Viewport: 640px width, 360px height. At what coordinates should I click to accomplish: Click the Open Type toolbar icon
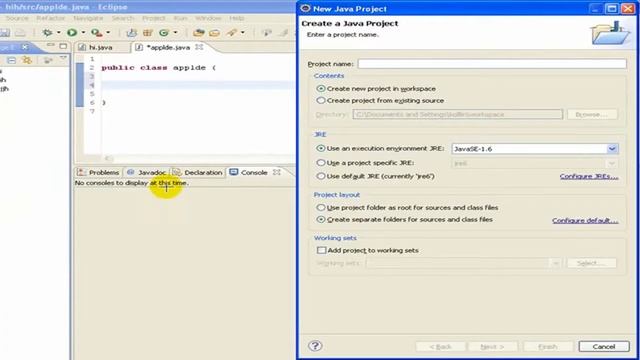199,33
